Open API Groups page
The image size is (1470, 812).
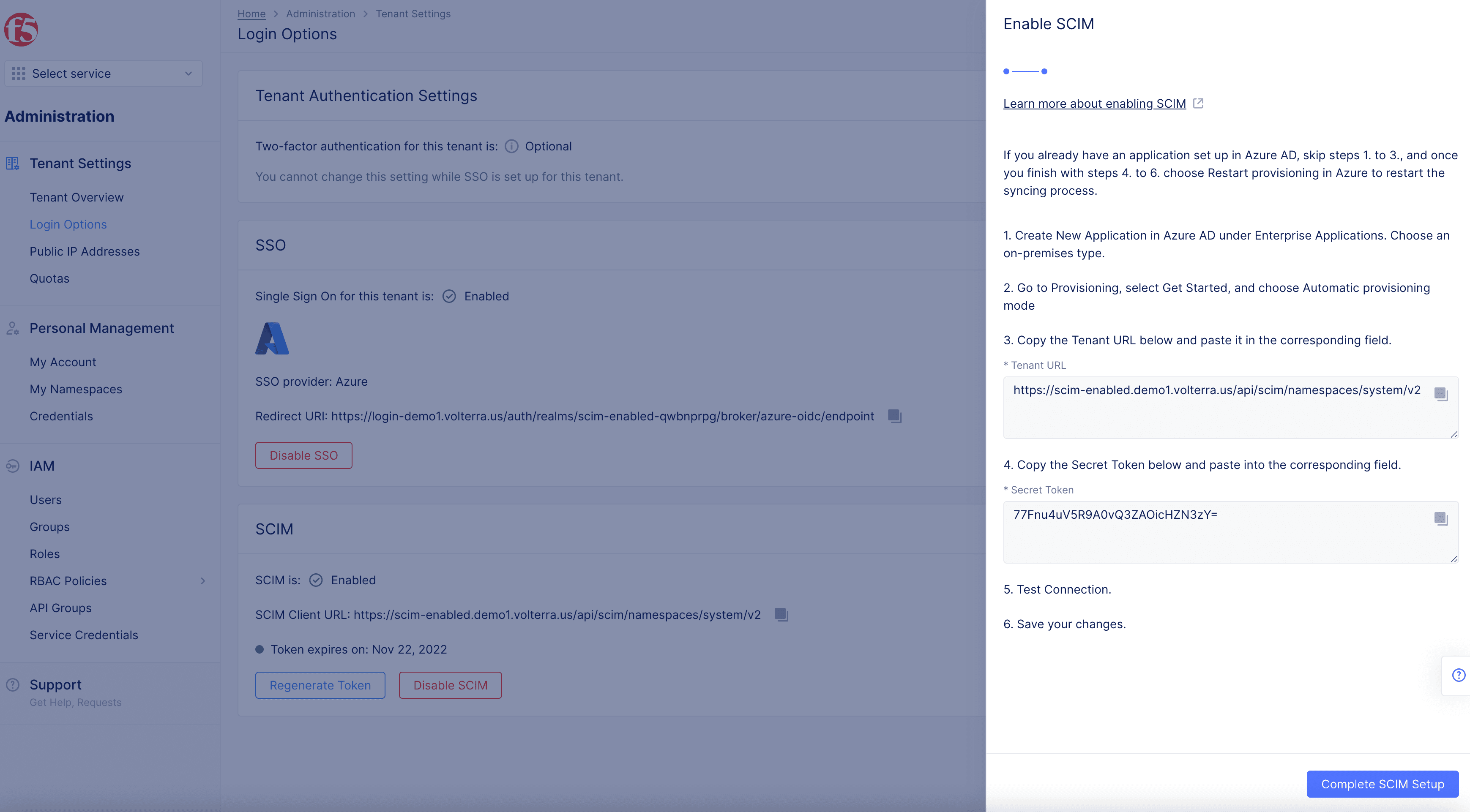60,608
